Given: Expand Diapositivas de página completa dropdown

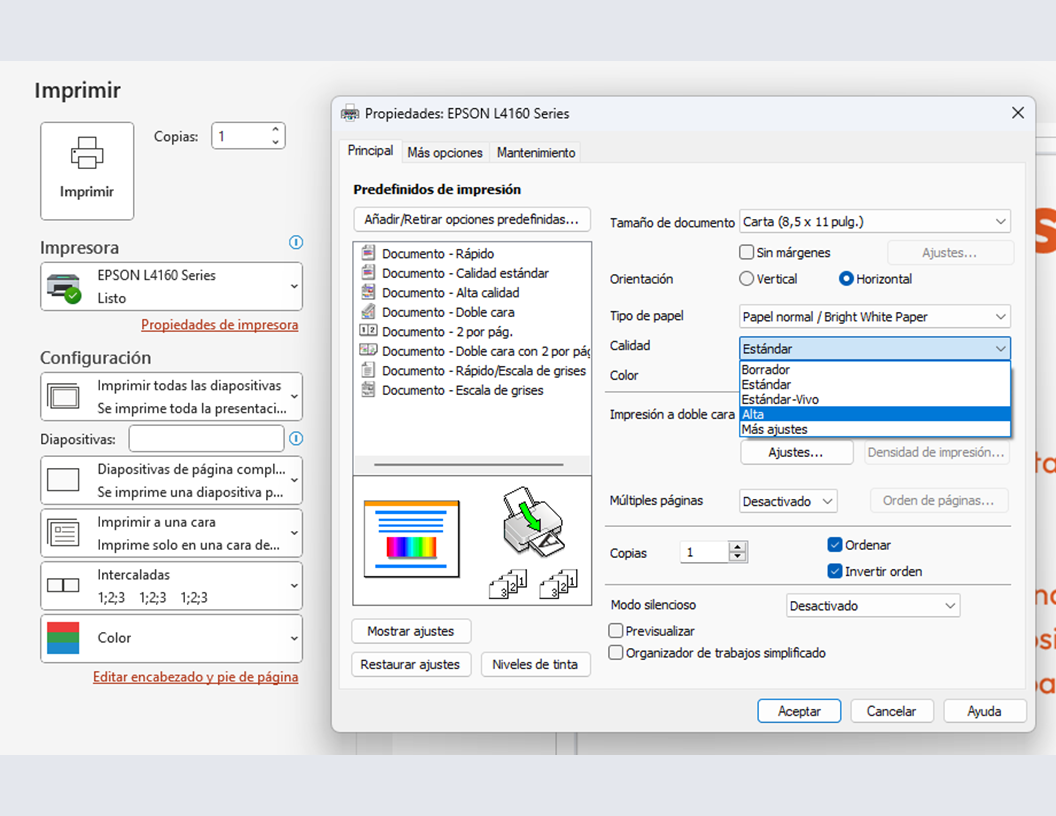Looking at the screenshot, I should [171, 480].
